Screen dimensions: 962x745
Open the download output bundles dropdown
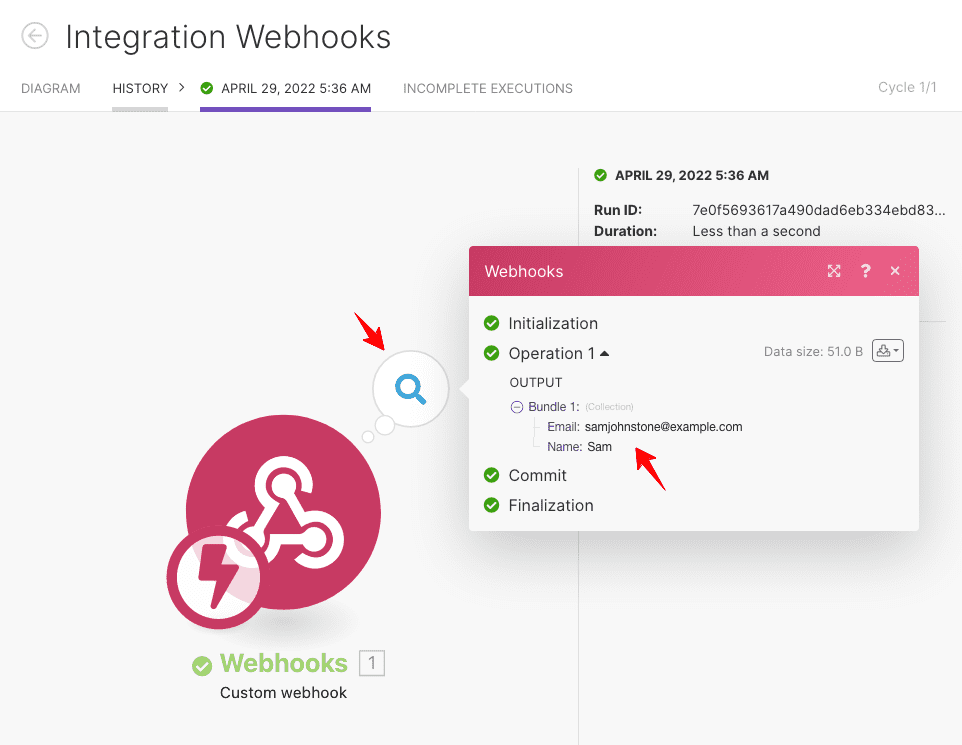(x=888, y=351)
